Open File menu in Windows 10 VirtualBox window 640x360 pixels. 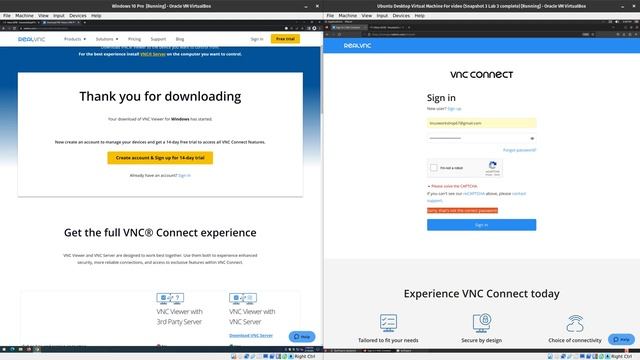(x=7, y=16)
